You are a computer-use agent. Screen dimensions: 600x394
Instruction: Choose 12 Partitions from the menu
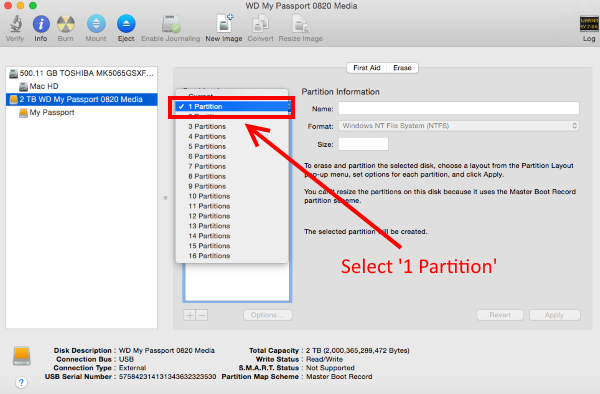[232, 216]
